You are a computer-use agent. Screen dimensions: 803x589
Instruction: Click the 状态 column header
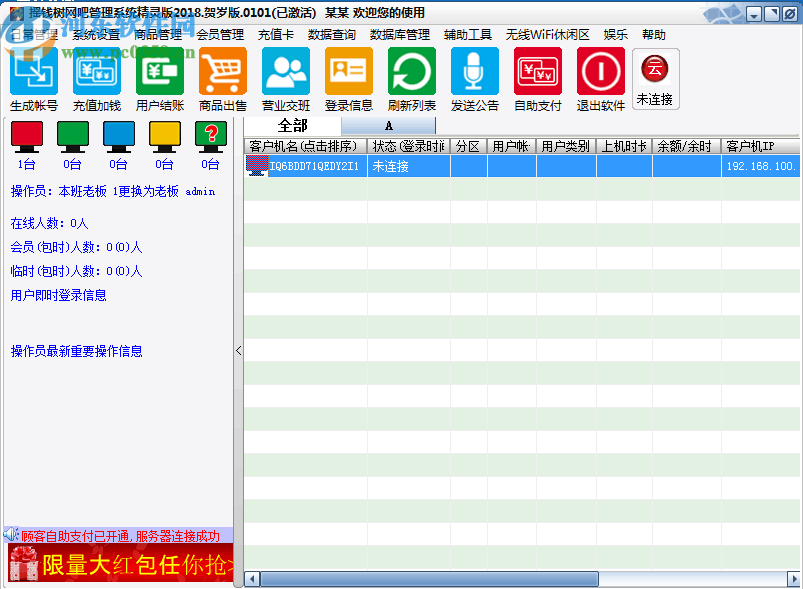click(409, 146)
